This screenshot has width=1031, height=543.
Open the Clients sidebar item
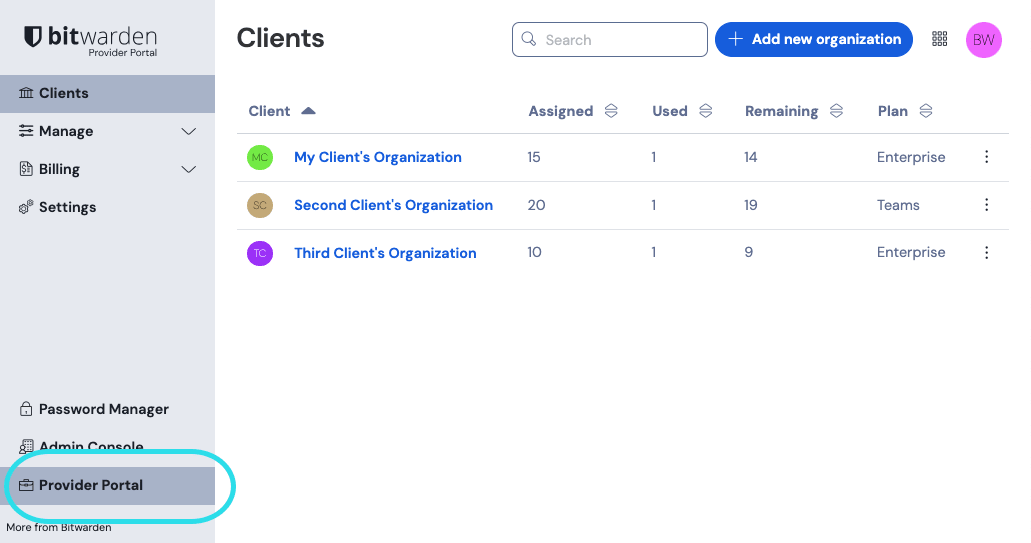point(107,93)
